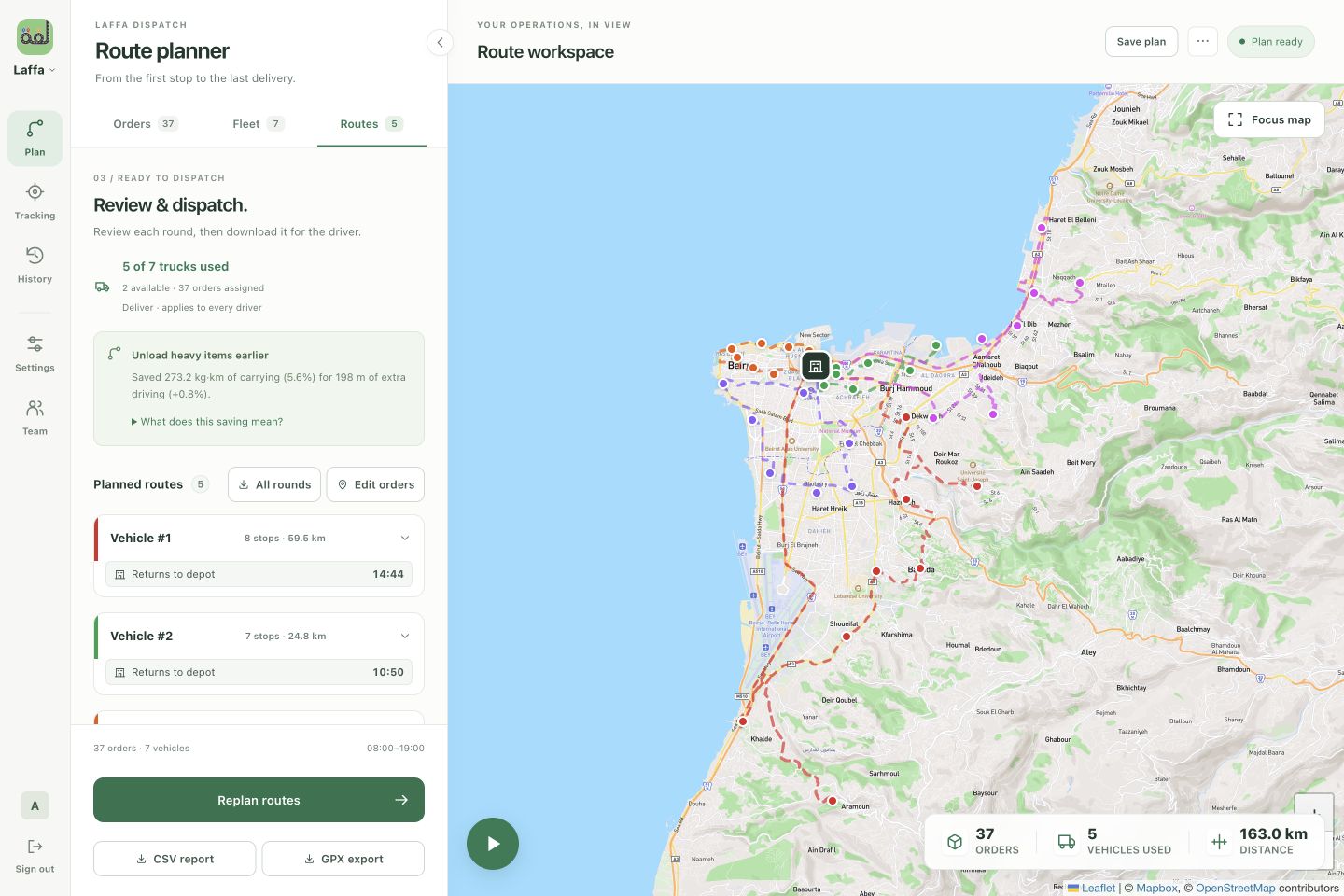Select the Routes tab

pyautogui.click(x=371, y=124)
